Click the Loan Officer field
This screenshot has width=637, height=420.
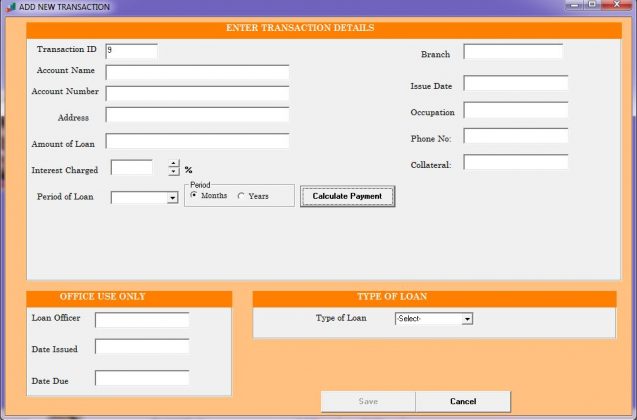tap(142, 320)
